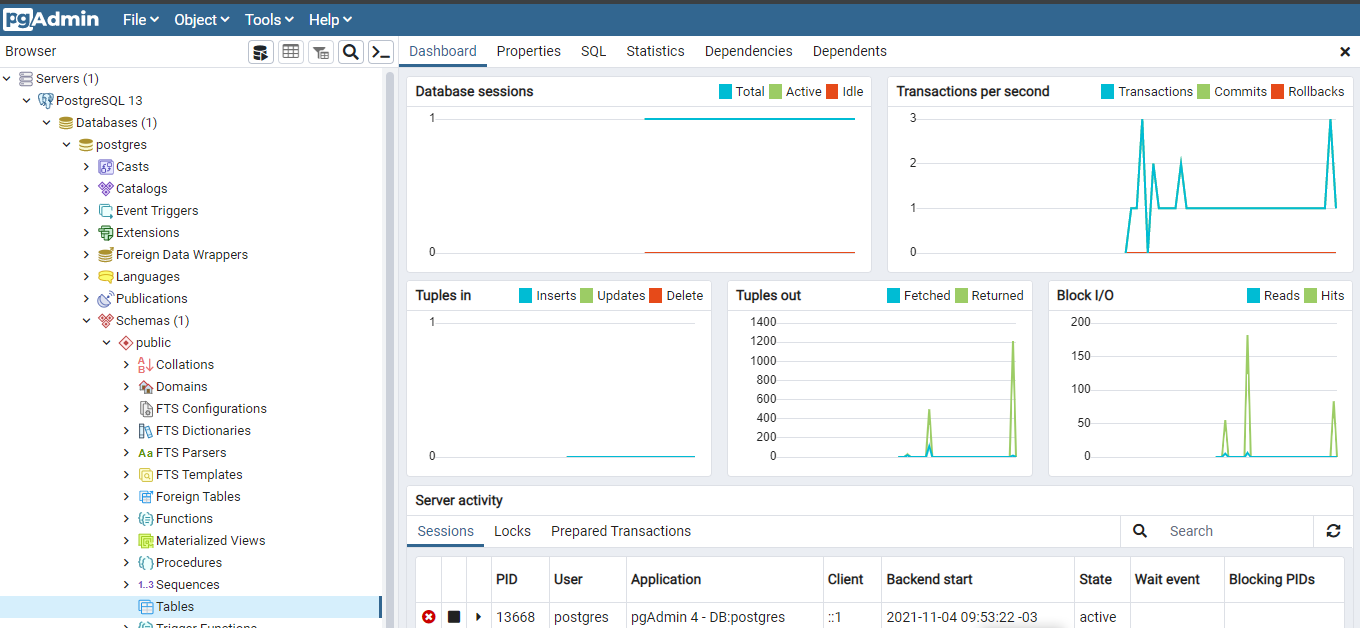
Task: Click the Filtered Rows toolbar icon
Action: (321, 52)
